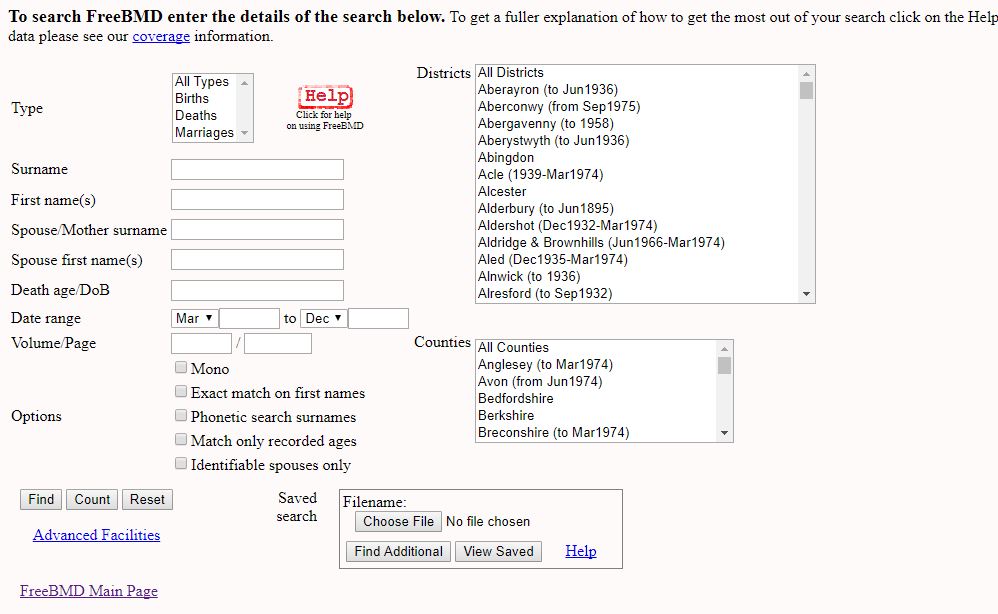Select Births in the Type list
Screen dimensions: 998x614
[x=193, y=98]
